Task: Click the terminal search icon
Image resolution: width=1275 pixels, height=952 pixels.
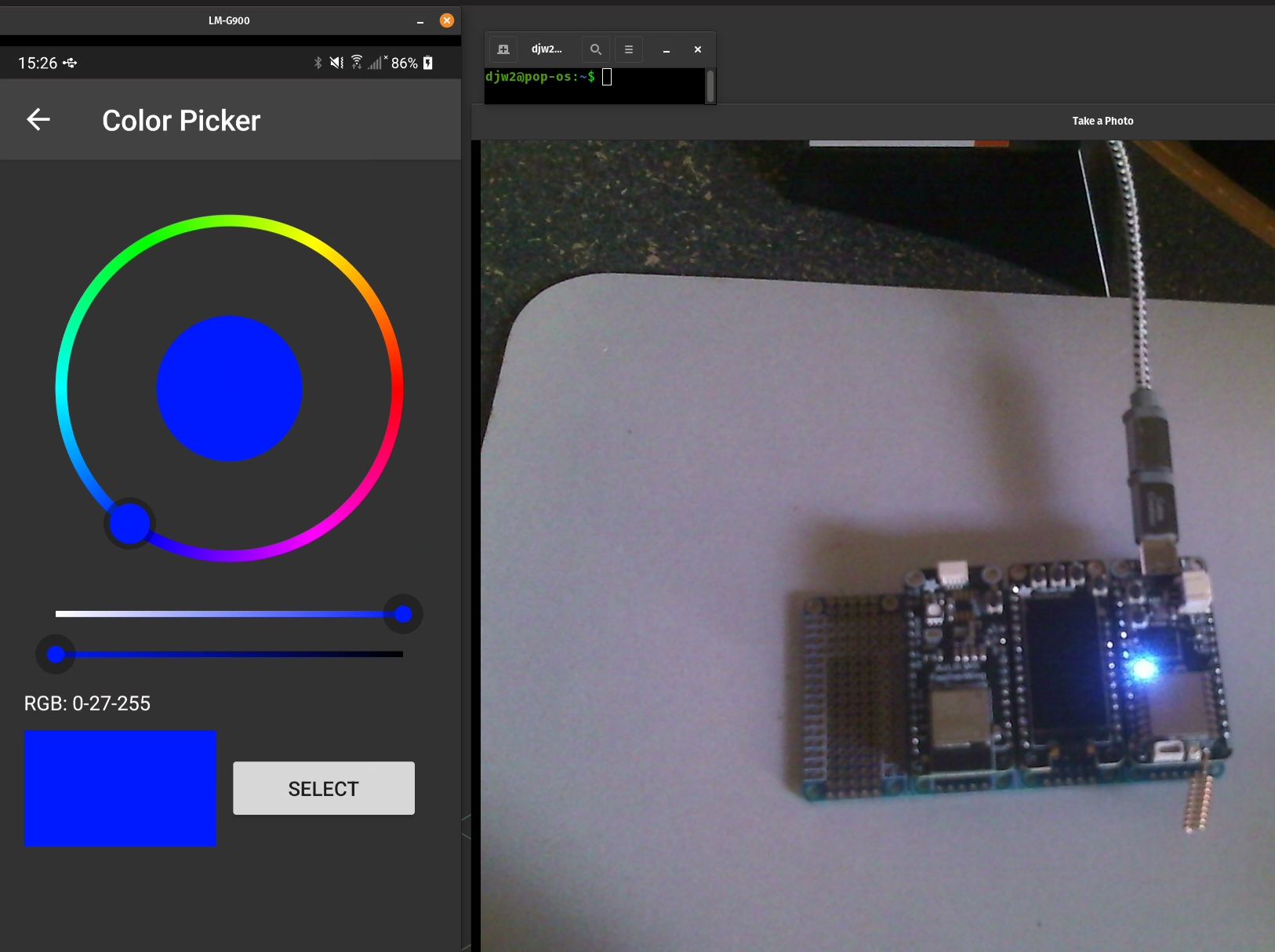Action: pyautogui.click(x=595, y=49)
